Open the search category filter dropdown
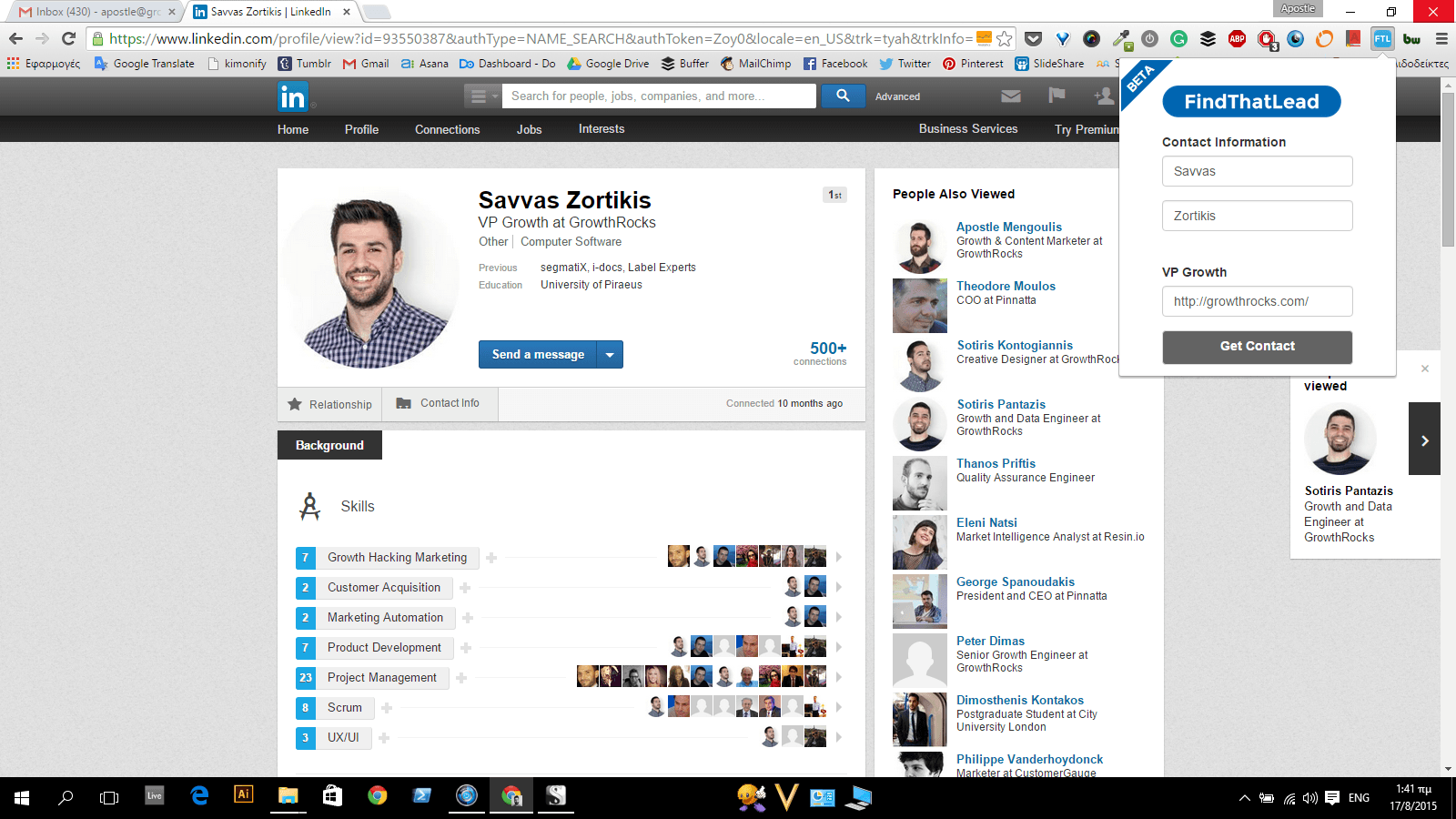Screen dimensions: 1456x819 point(482,96)
